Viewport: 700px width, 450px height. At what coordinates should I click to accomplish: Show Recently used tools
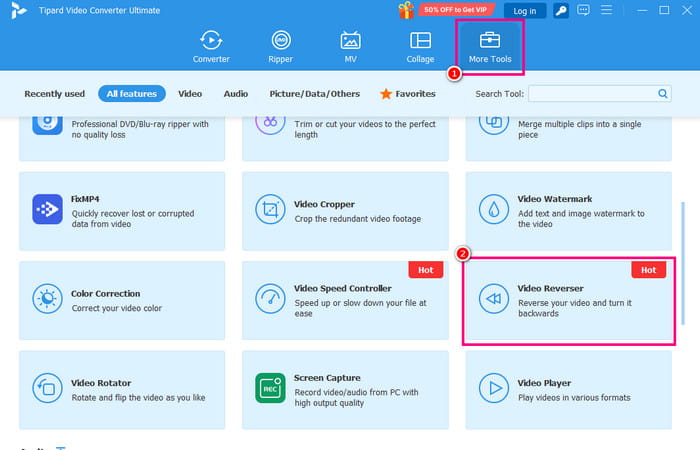click(x=54, y=94)
